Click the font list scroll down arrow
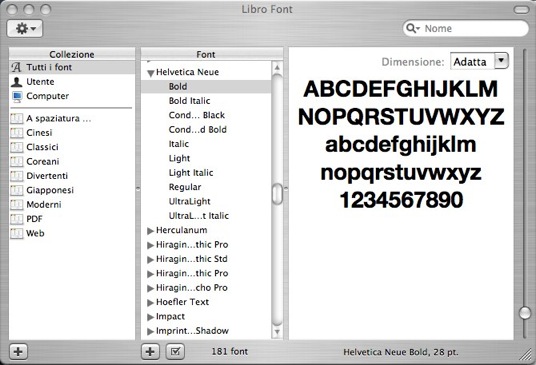Screen dimensions: 536x365 (x=277, y=332)
